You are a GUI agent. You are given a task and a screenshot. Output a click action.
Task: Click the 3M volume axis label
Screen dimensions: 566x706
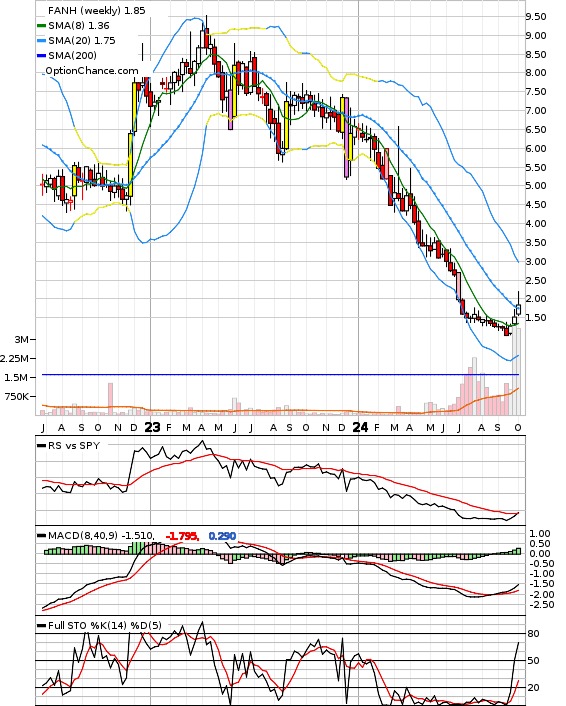click(21, 339)
